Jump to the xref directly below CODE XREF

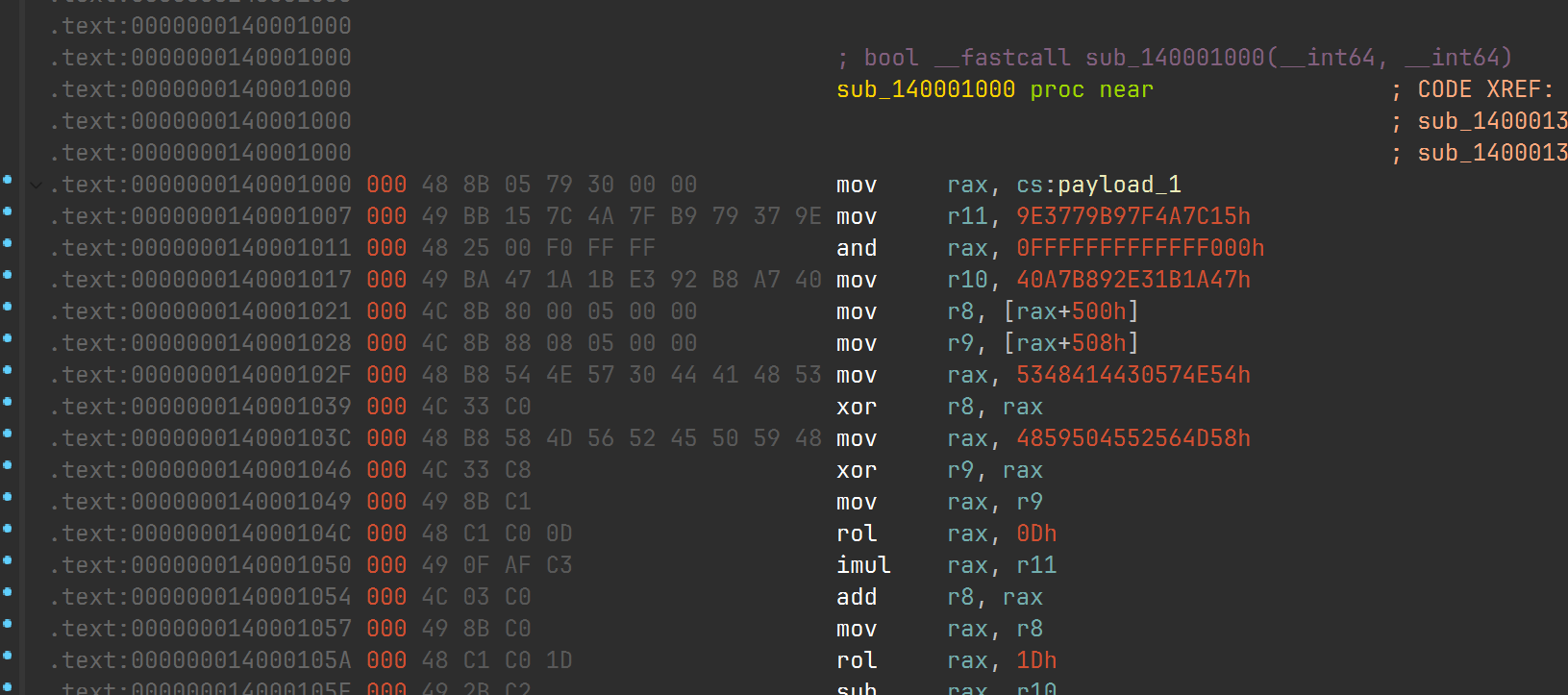1492,121
